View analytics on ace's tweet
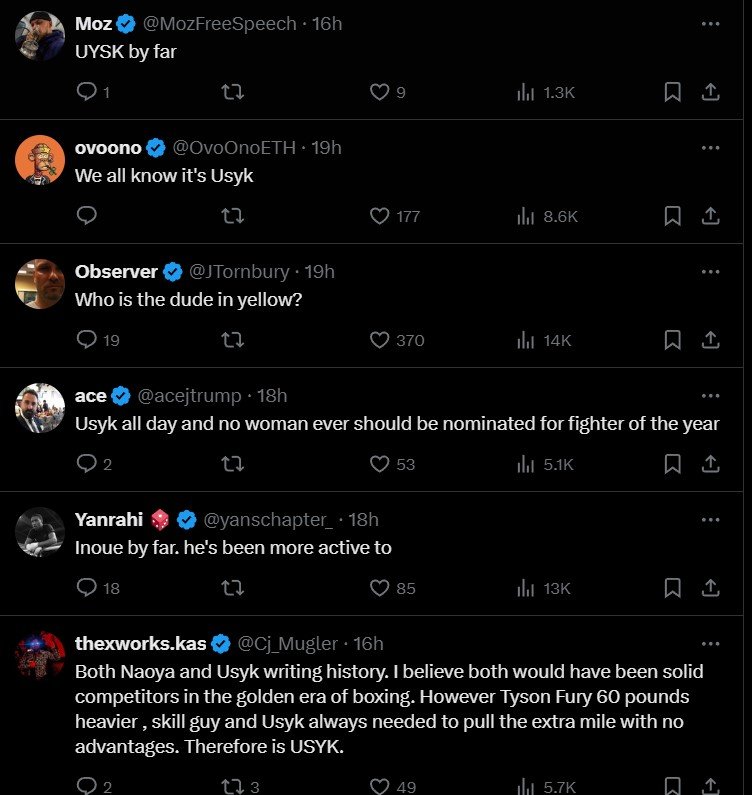 point(525,464)
